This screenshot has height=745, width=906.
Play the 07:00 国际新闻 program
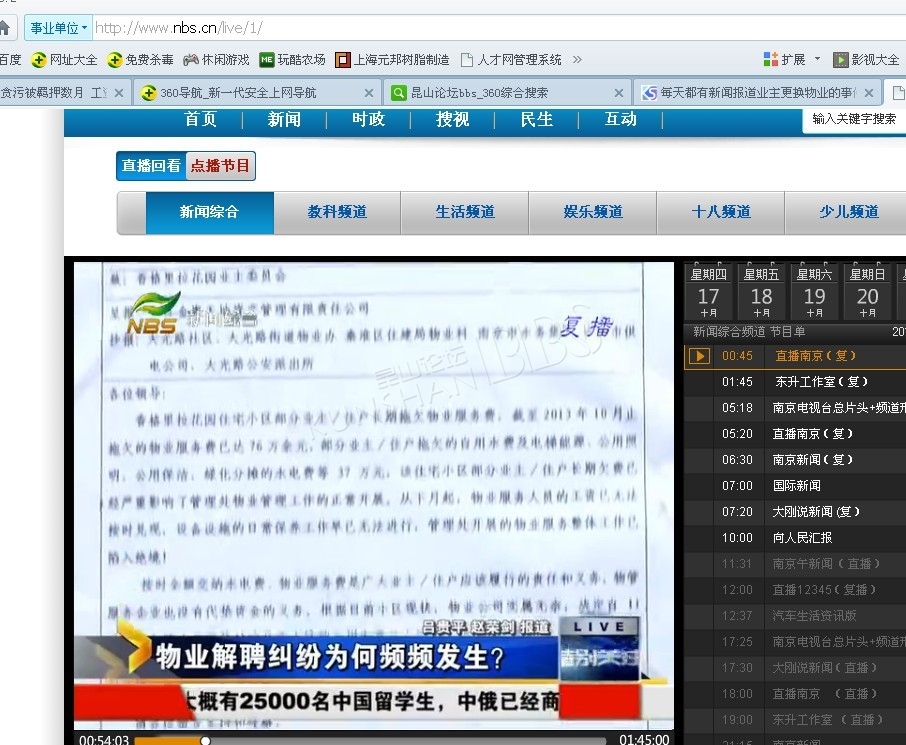point(795,486)
